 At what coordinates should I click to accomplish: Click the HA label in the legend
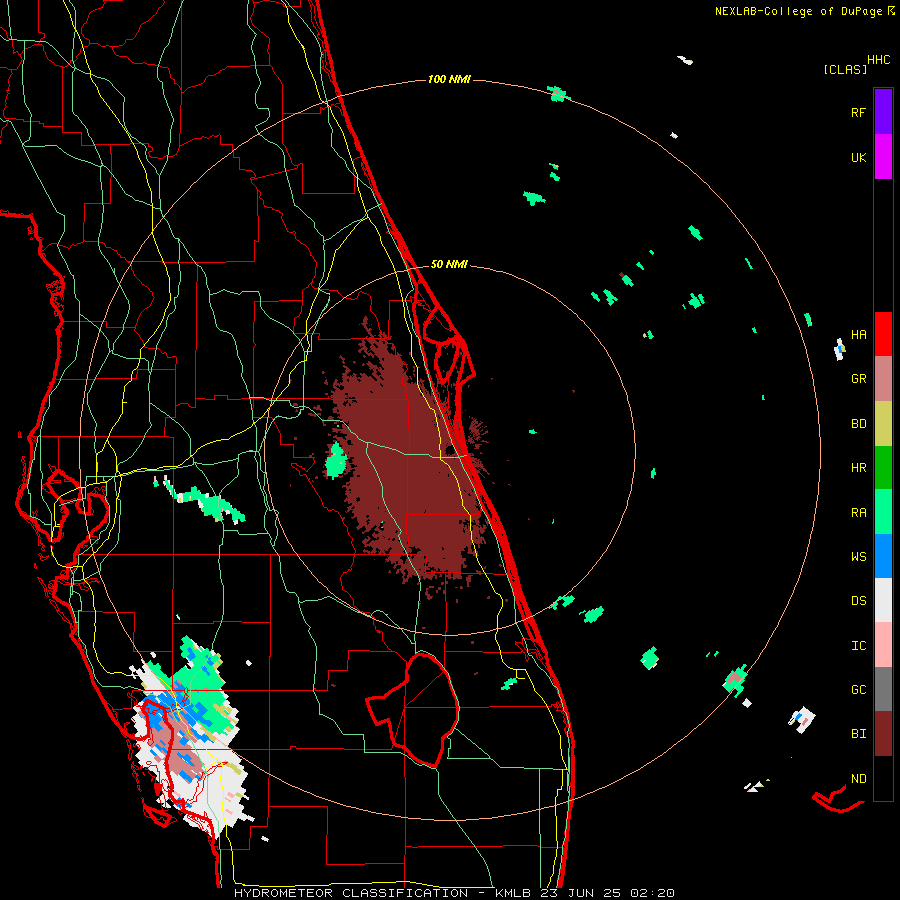[x=858, y=334]
